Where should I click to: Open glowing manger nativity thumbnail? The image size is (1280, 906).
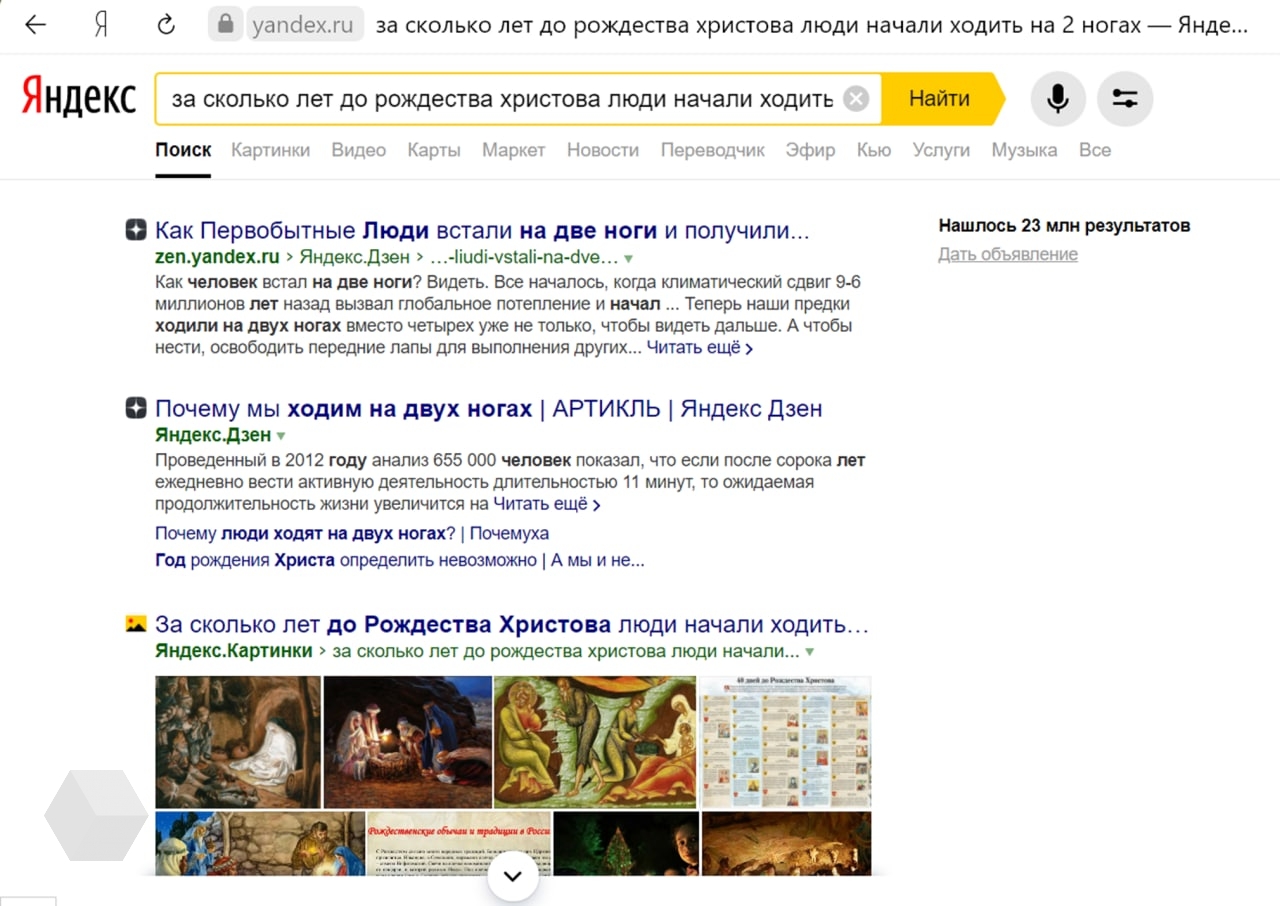point(408,742)
